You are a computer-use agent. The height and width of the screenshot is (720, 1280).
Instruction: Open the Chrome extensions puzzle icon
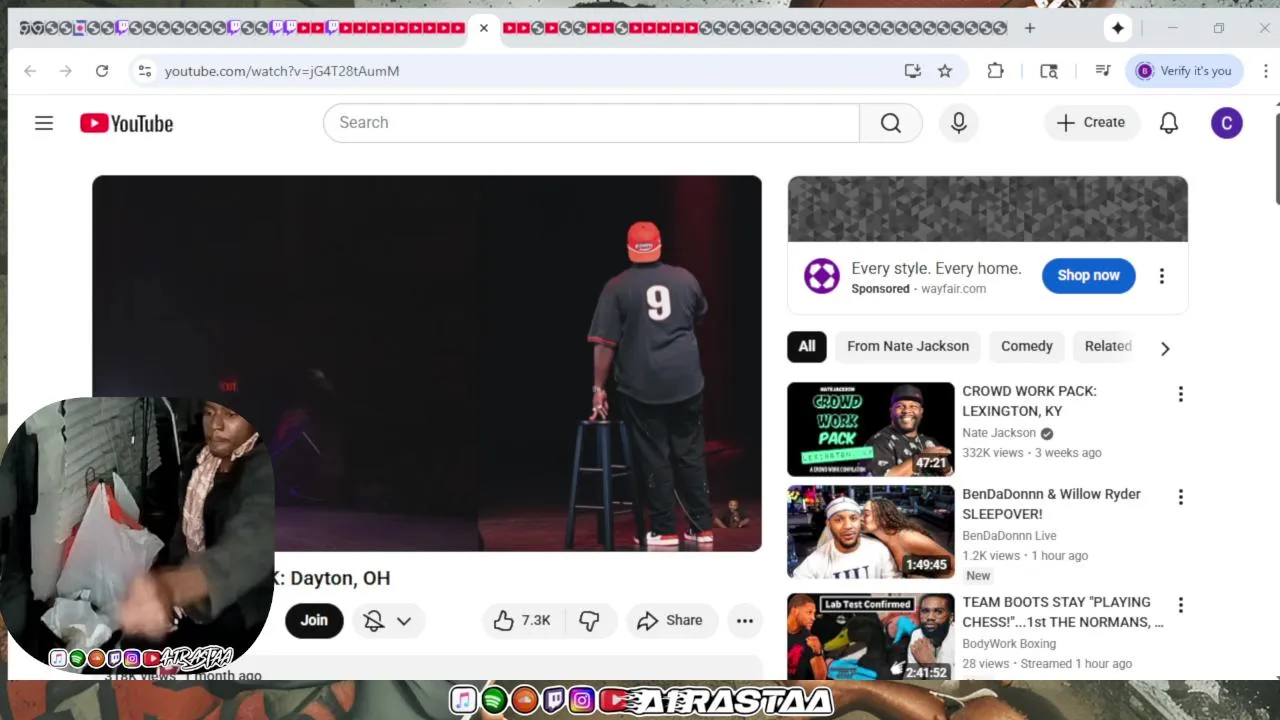click(x=995, y=71)
